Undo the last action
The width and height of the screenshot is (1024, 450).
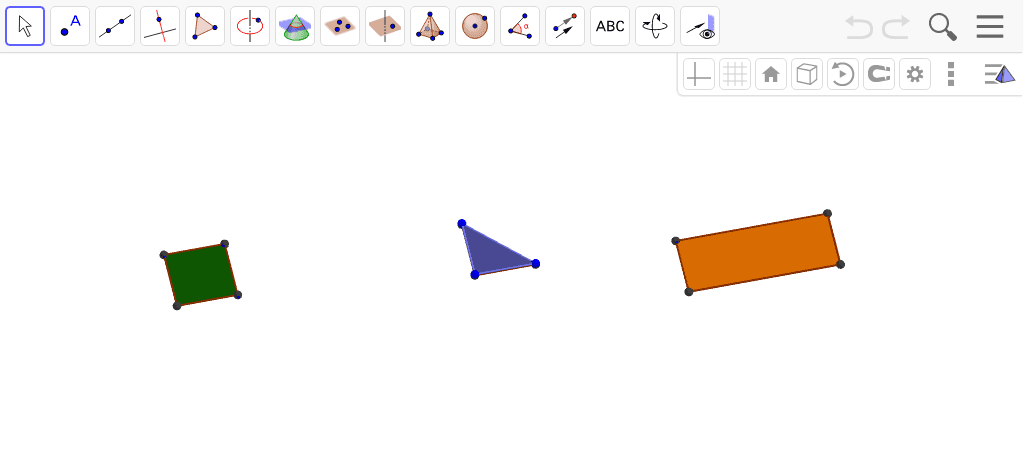coord(859,27)
